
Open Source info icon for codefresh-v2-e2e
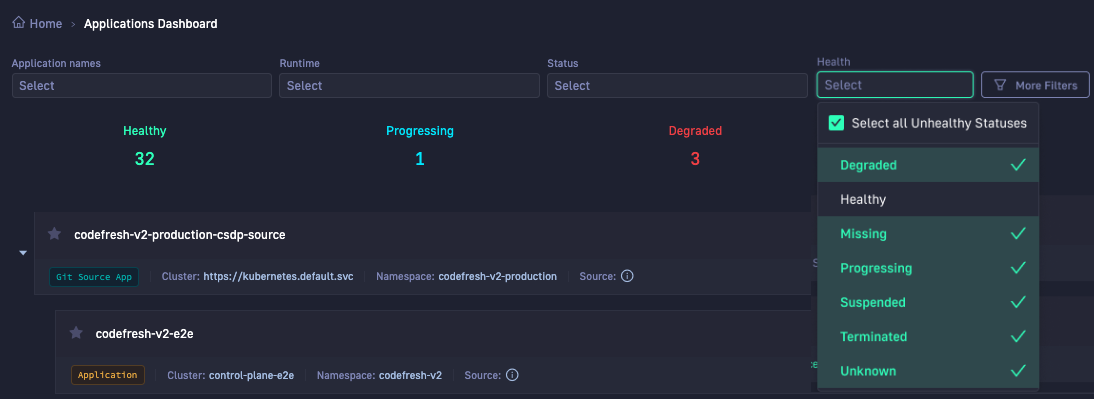(512, 375)
